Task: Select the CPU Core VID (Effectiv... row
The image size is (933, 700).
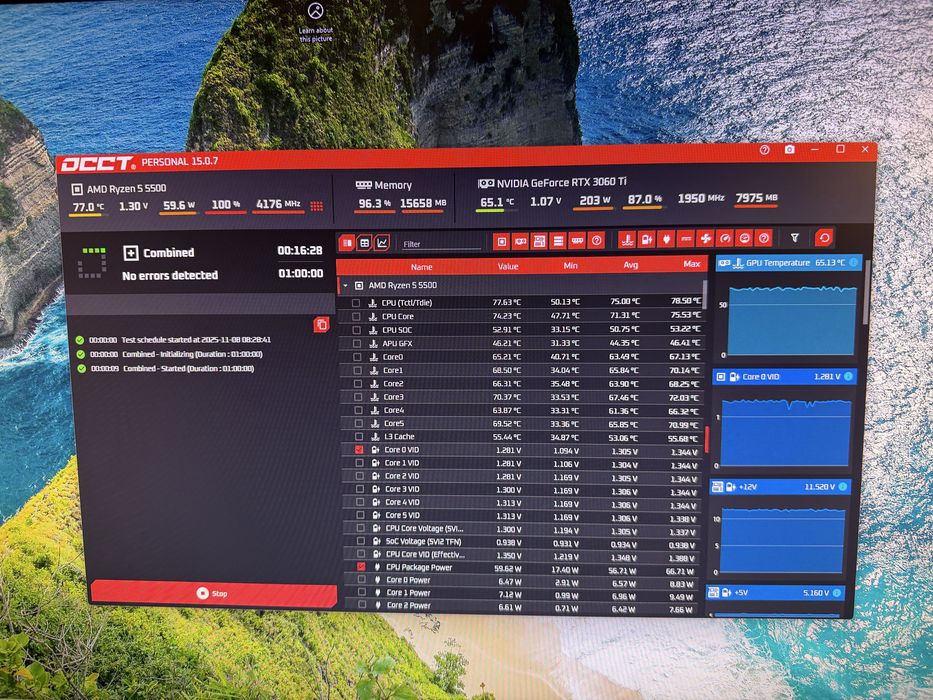Action: coord(521,554)
